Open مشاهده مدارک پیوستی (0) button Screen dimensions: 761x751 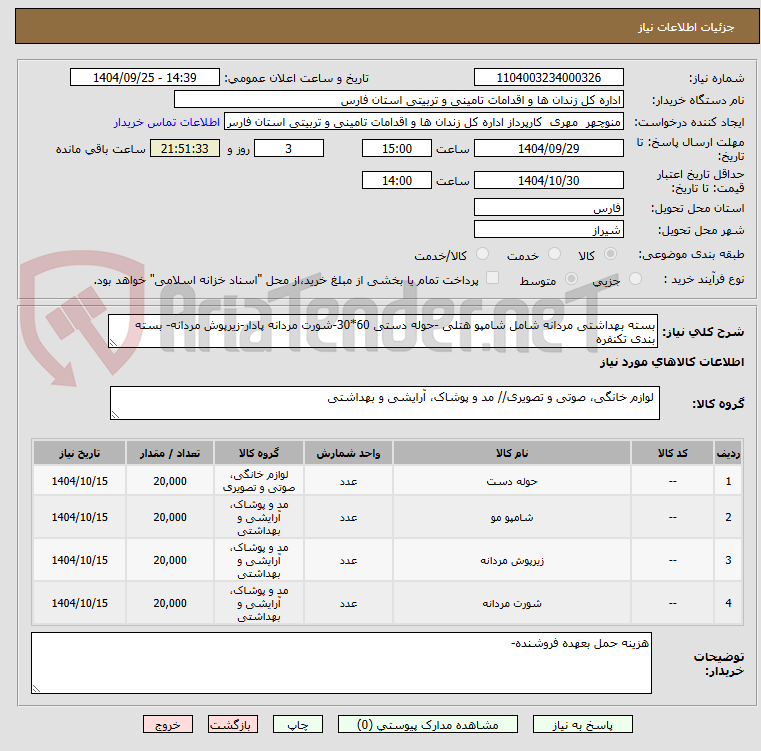click(x=428, y=724)
